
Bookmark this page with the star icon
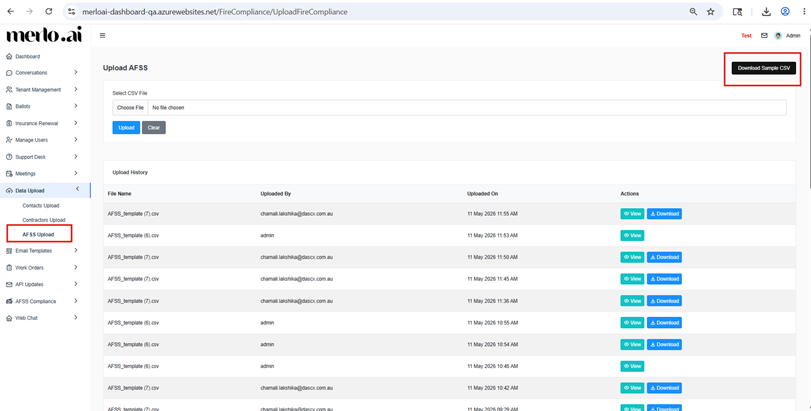[711, 11]
